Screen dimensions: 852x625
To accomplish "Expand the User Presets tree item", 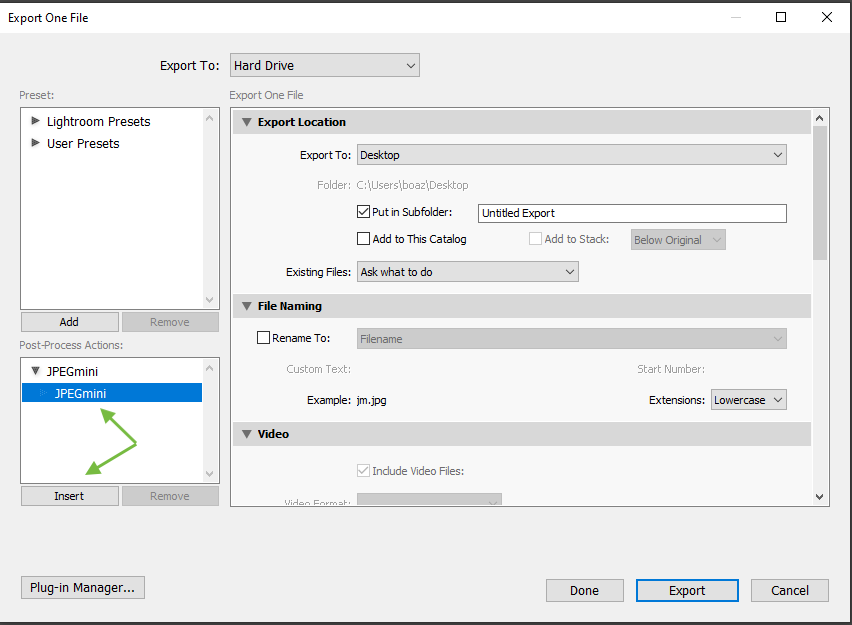I will 35,143.
